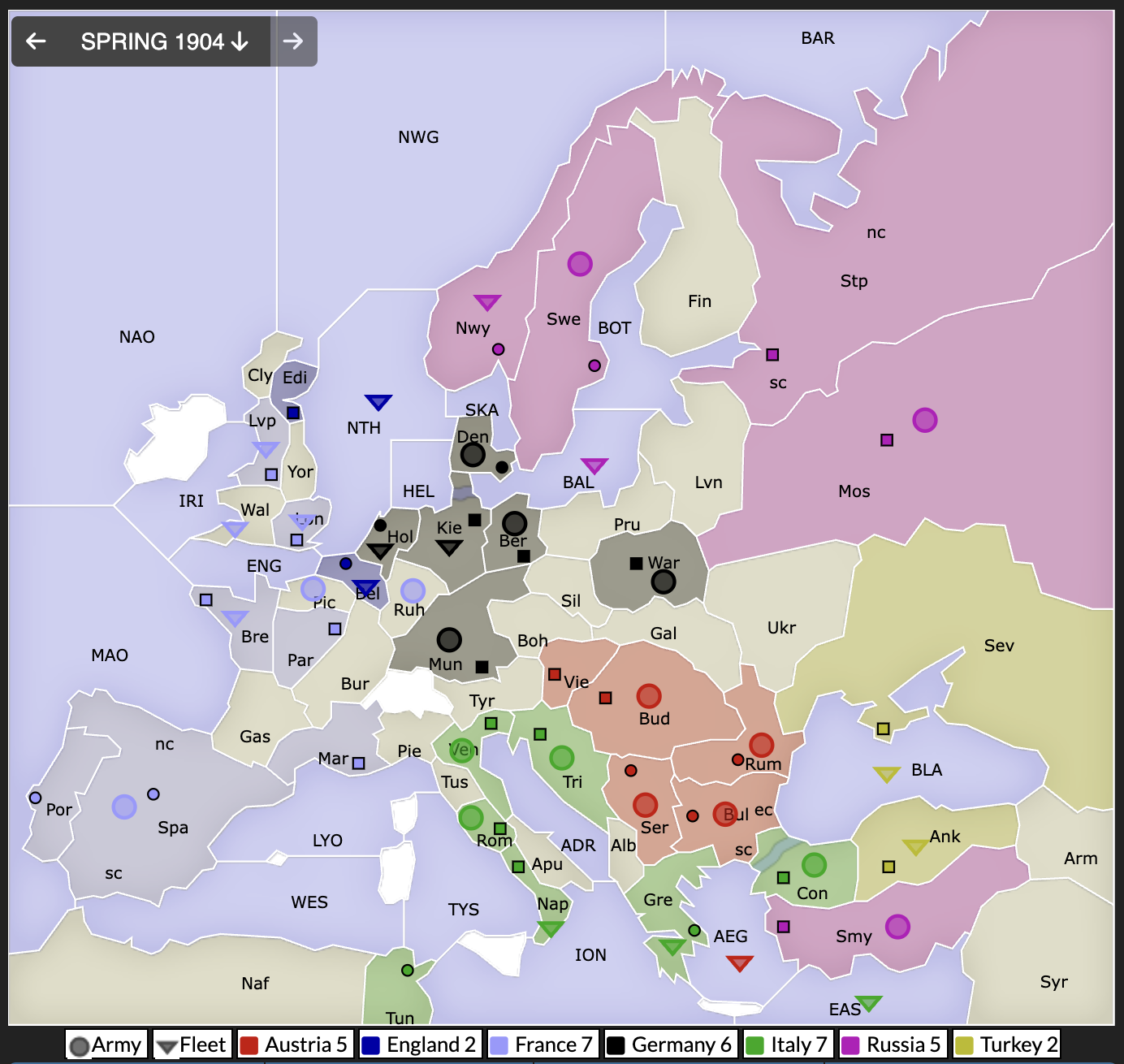Select the Russian army in Sweden
This screenshot has height=1064, width=1124.
pyautogui.click(x=580, y=264)
